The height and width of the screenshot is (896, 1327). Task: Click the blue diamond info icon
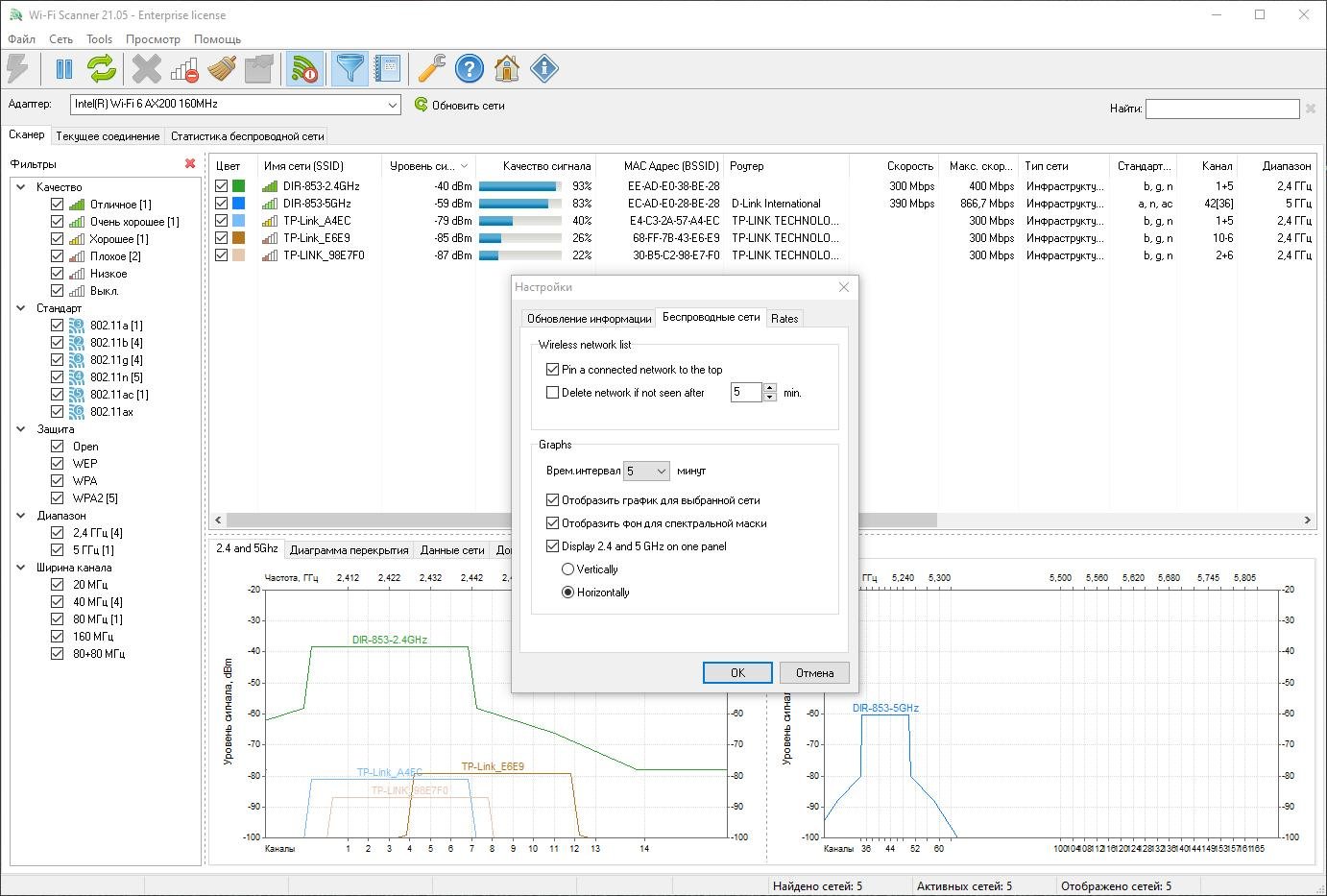543,69
